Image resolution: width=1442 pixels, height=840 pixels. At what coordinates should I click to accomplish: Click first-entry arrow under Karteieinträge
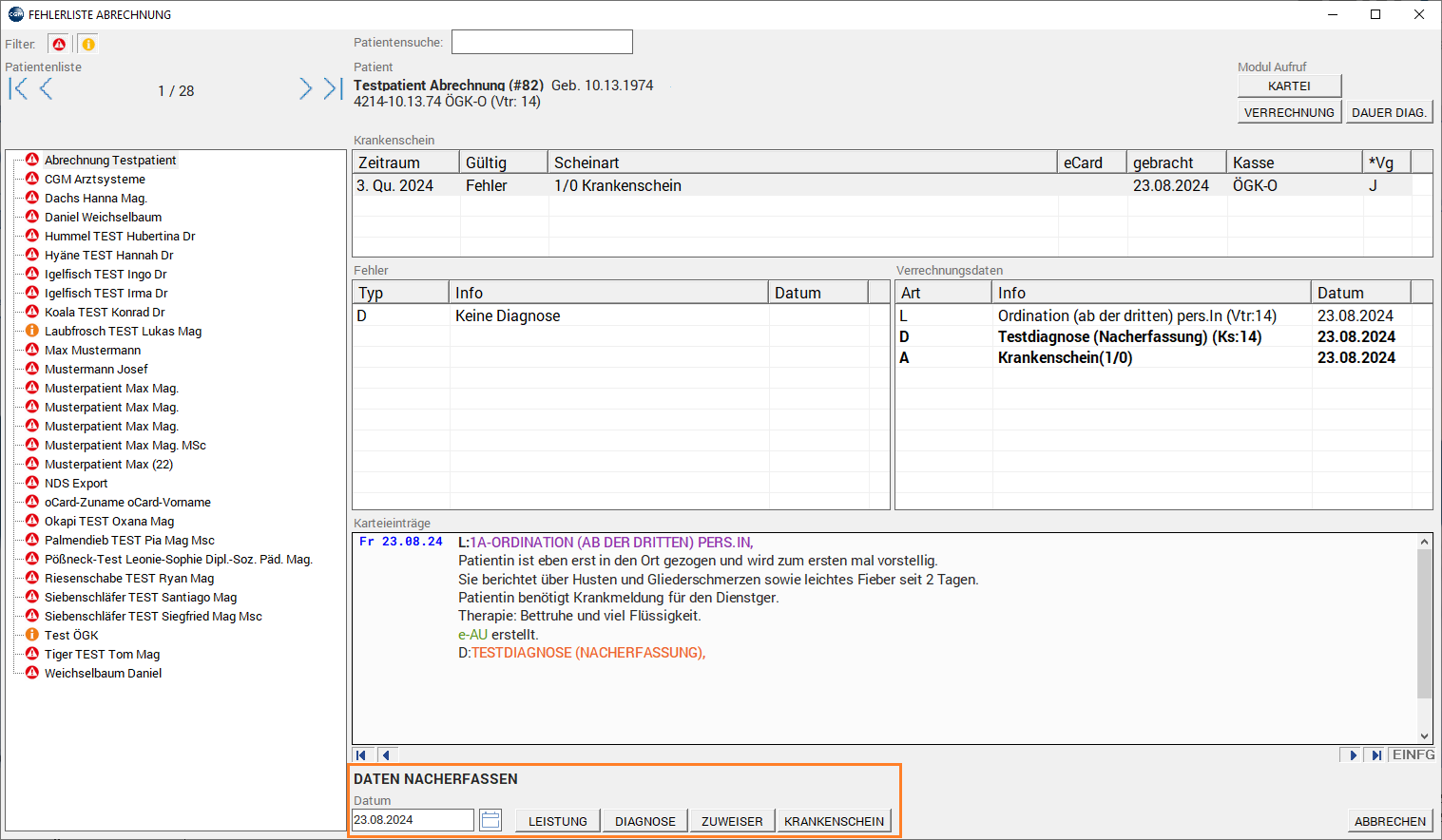[361, 755]
